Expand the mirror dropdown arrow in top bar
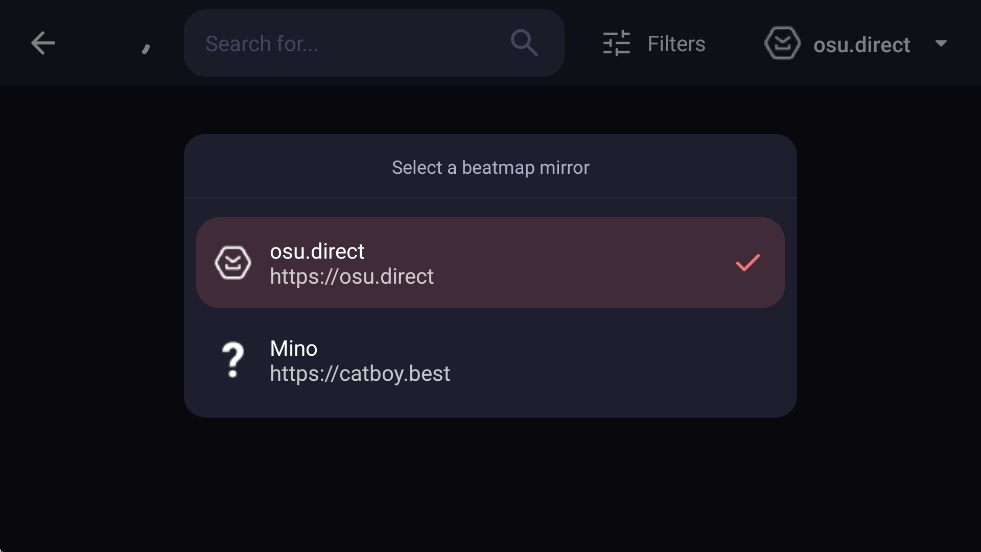Screen dimensions: 981x552 click(x=940, y=44)
